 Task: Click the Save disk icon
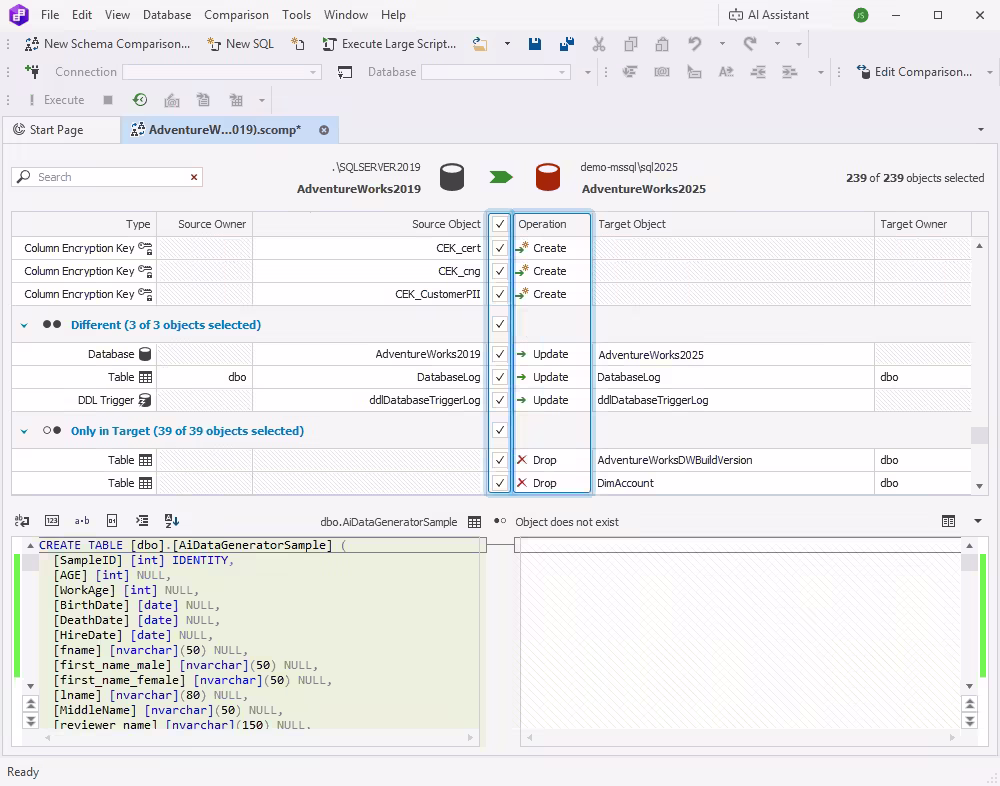(535, 44)
